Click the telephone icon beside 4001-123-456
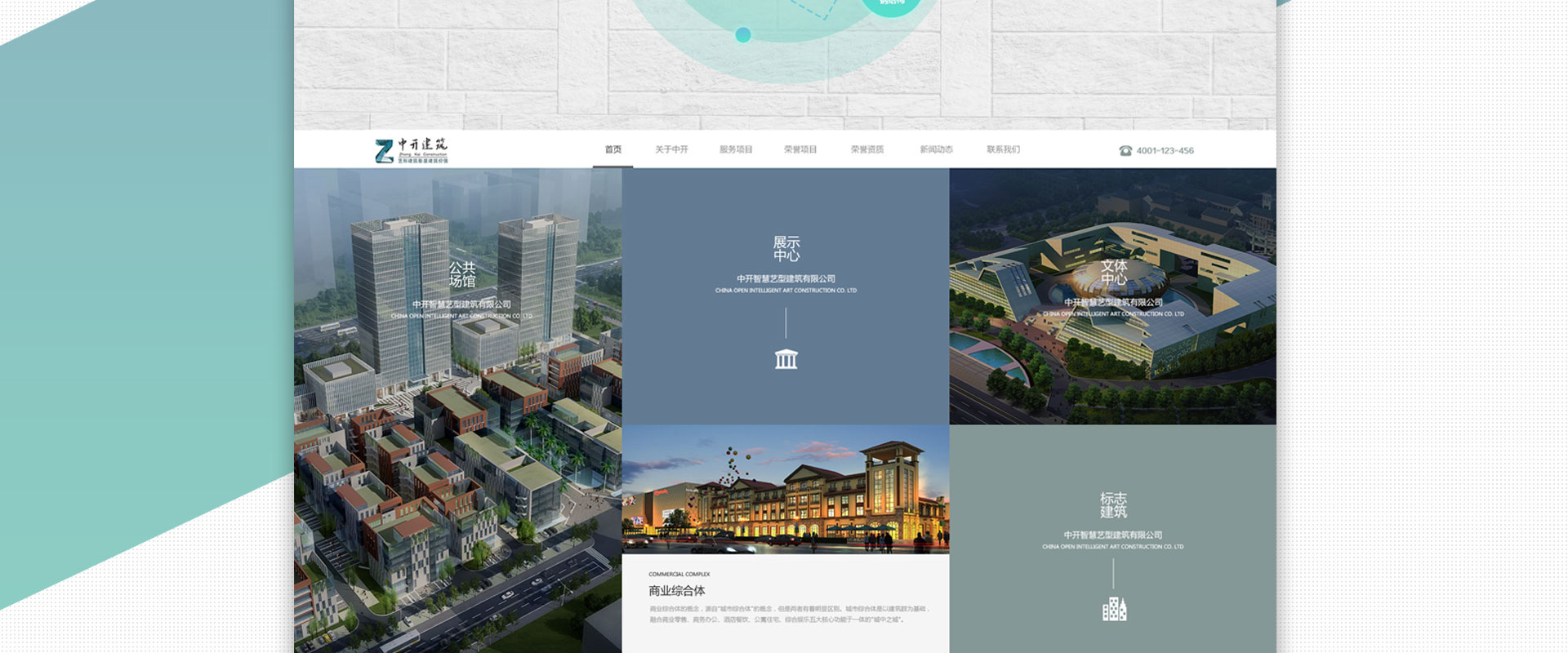The width and height of the screenshot is (1568, 653). tap(1125, 151)
